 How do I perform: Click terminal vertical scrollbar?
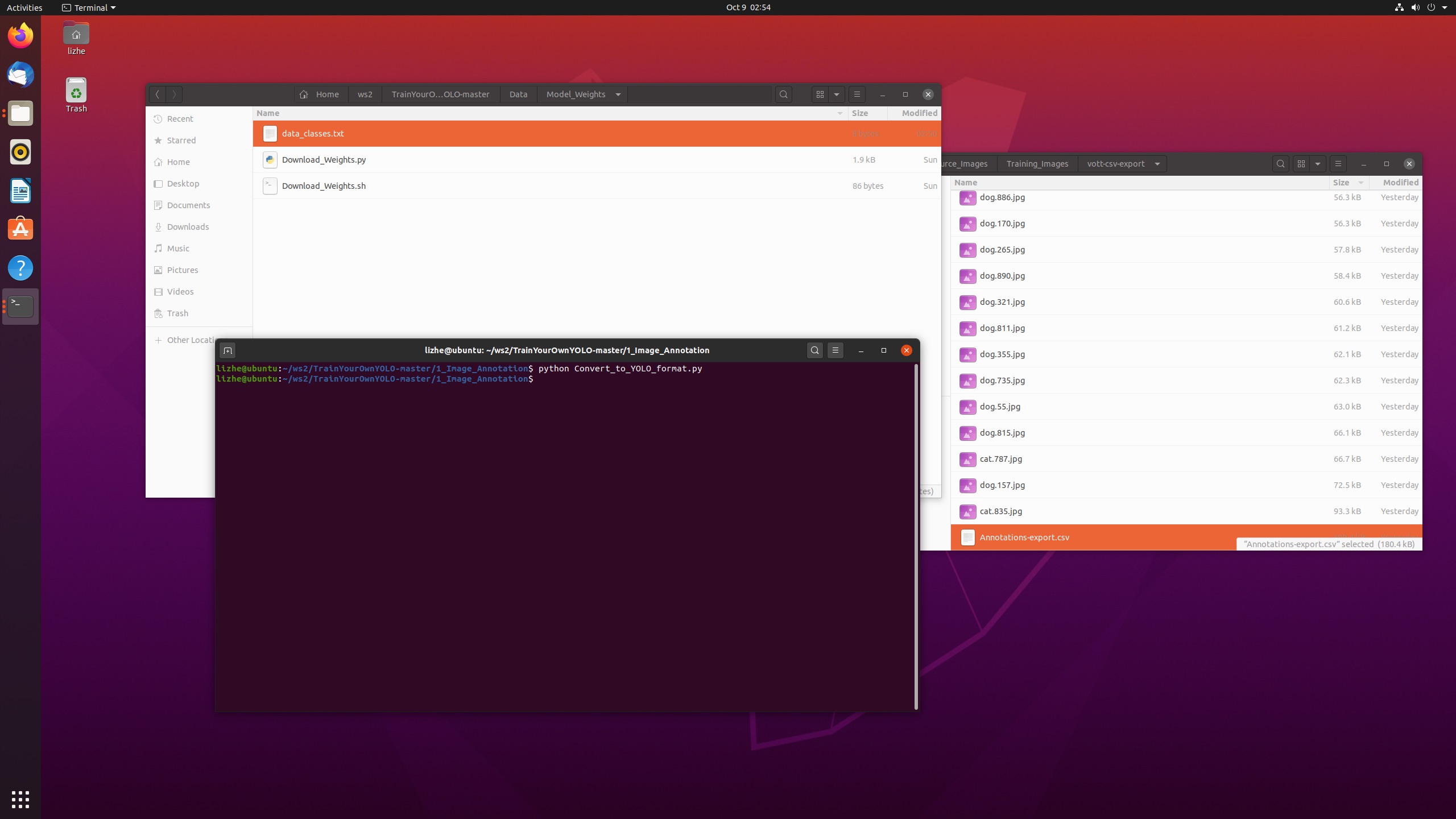[916, 536]
